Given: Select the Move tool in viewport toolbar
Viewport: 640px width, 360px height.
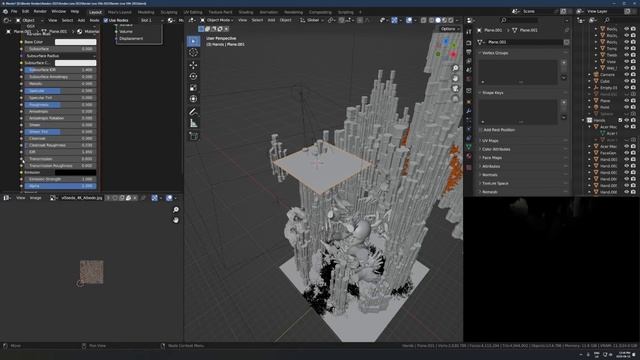Looking at the screenshot, I should point(193,65).
